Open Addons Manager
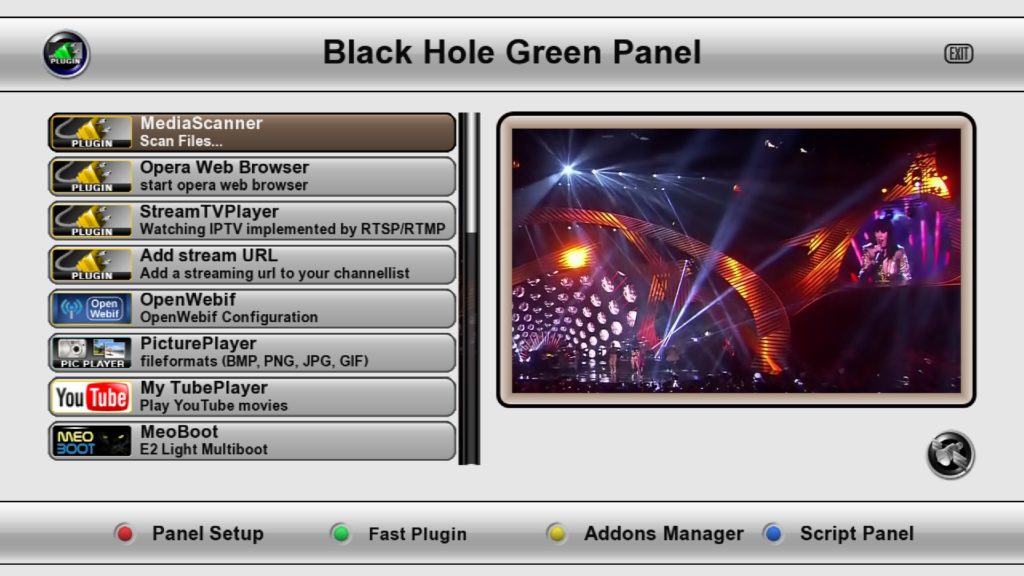The height and width of the screenshot is (576, 1024). click(664, 534)
